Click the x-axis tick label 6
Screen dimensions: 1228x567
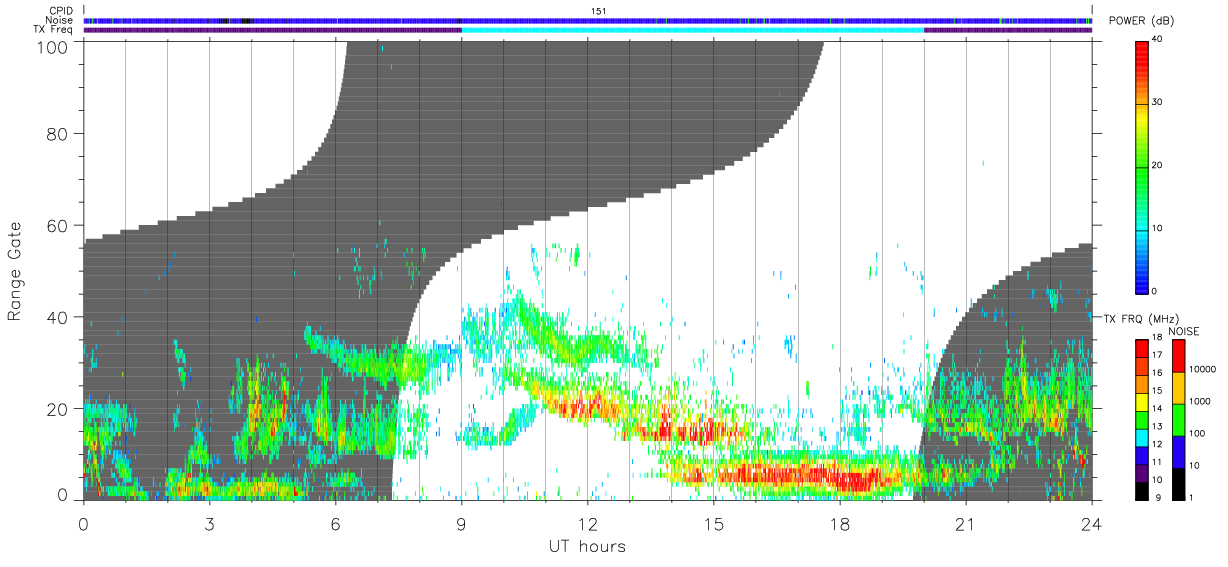(x=335, y=523)
